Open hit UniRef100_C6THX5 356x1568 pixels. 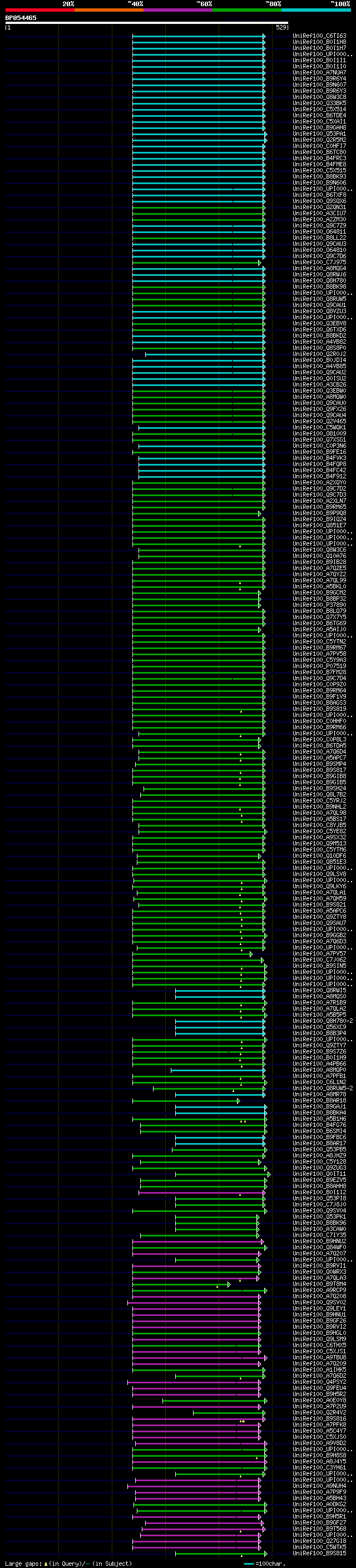319,1344
